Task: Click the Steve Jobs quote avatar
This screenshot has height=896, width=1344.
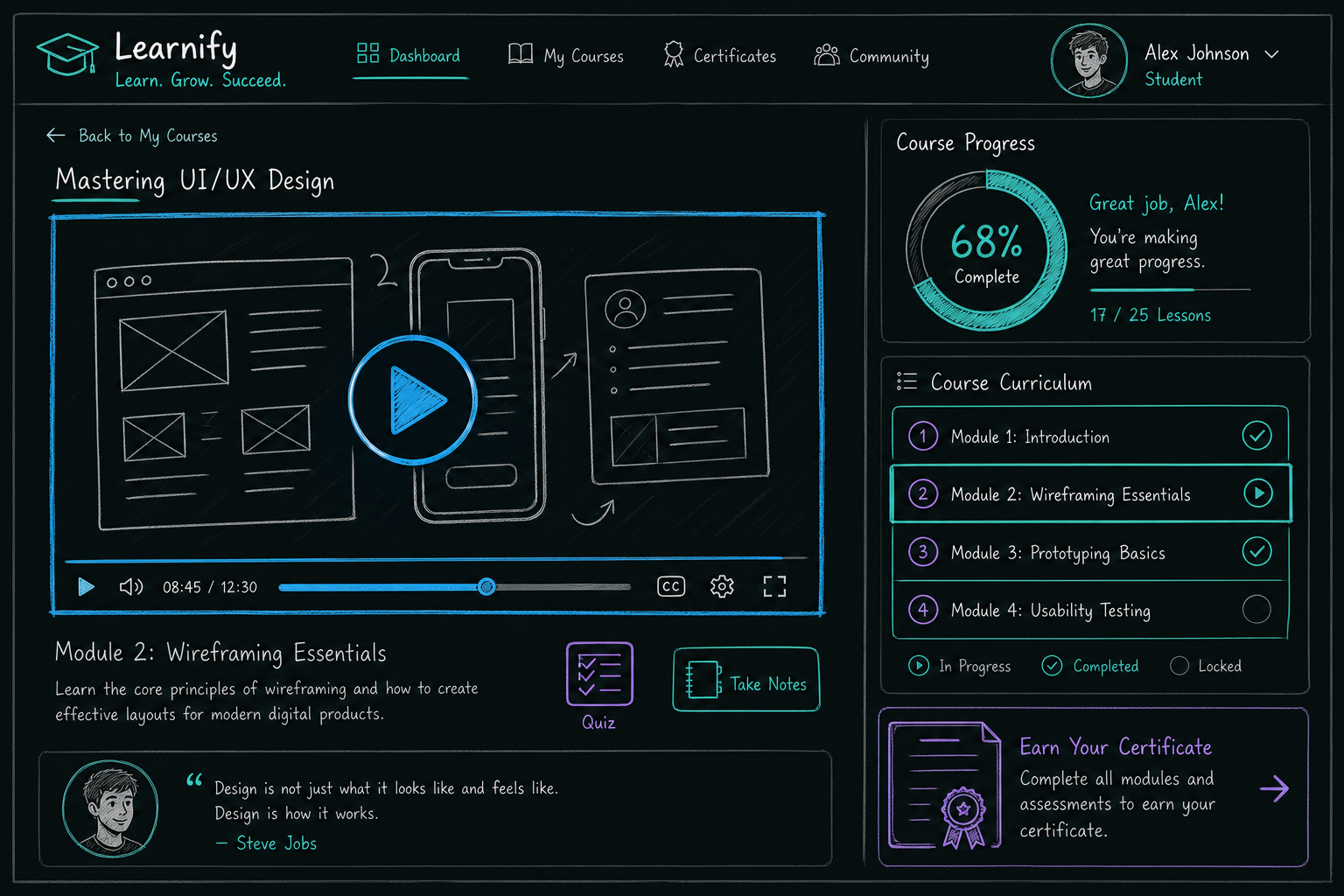Action: click(110, 808)
